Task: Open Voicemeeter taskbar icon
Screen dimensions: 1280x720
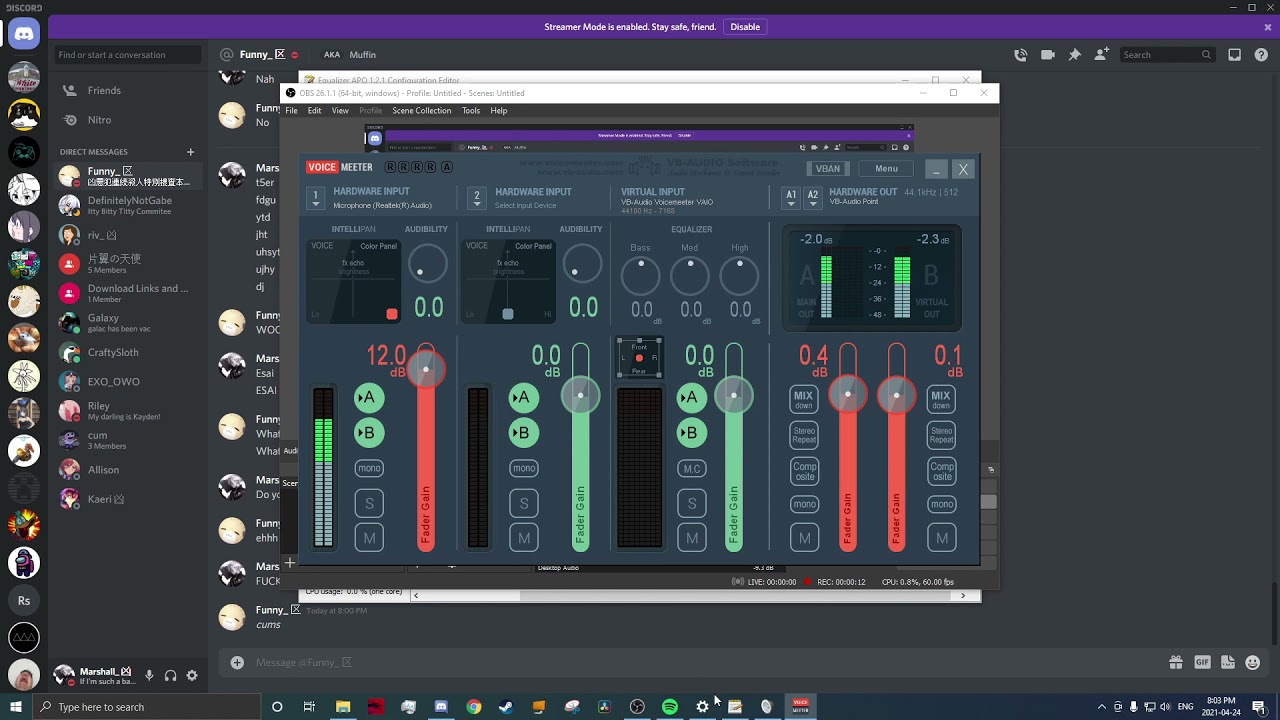Action: (800, 707)
